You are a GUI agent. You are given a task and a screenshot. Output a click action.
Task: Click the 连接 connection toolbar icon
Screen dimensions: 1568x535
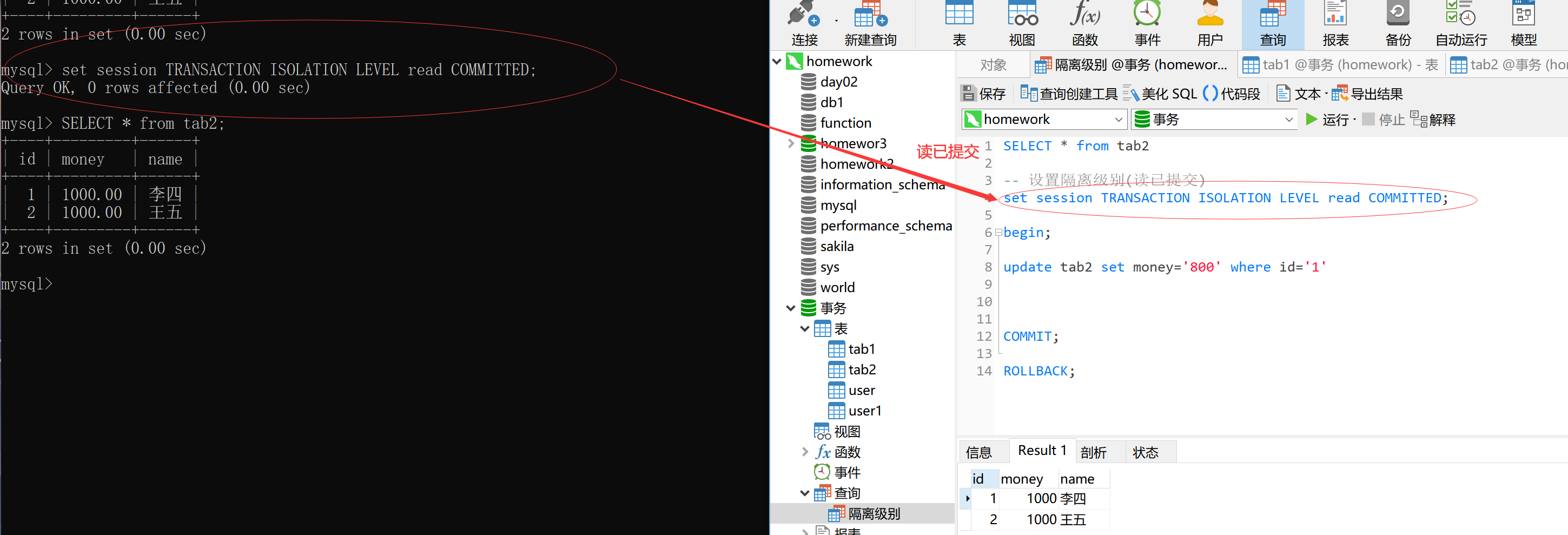tap(804, 24)
